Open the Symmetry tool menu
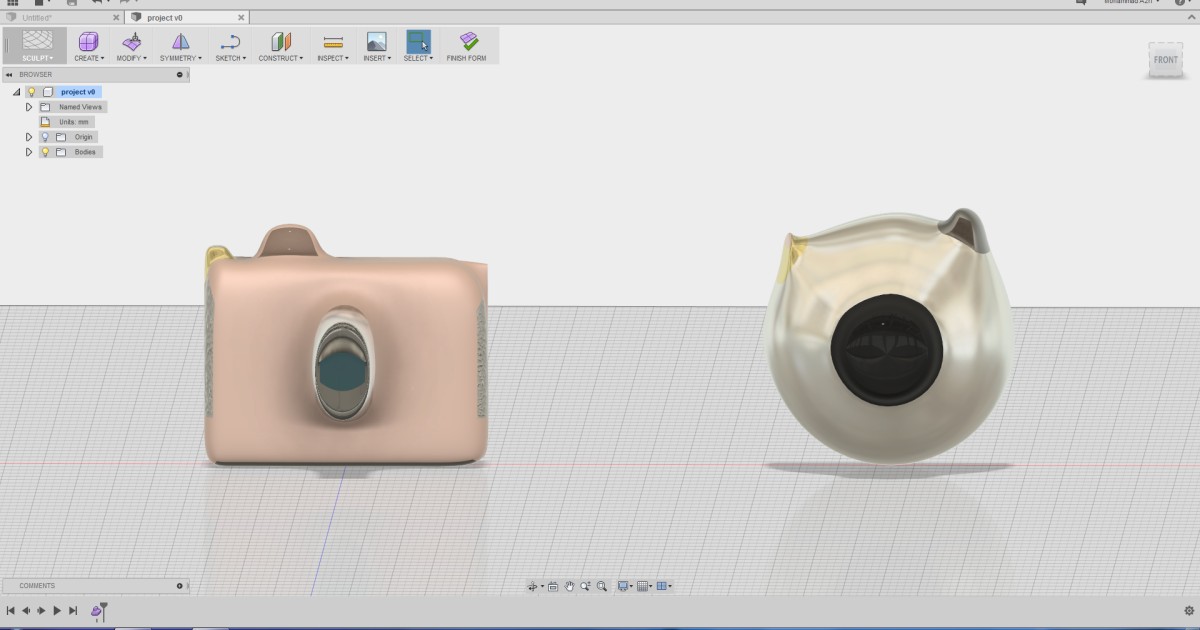The image size is (1200, 630). coord(180,45)
